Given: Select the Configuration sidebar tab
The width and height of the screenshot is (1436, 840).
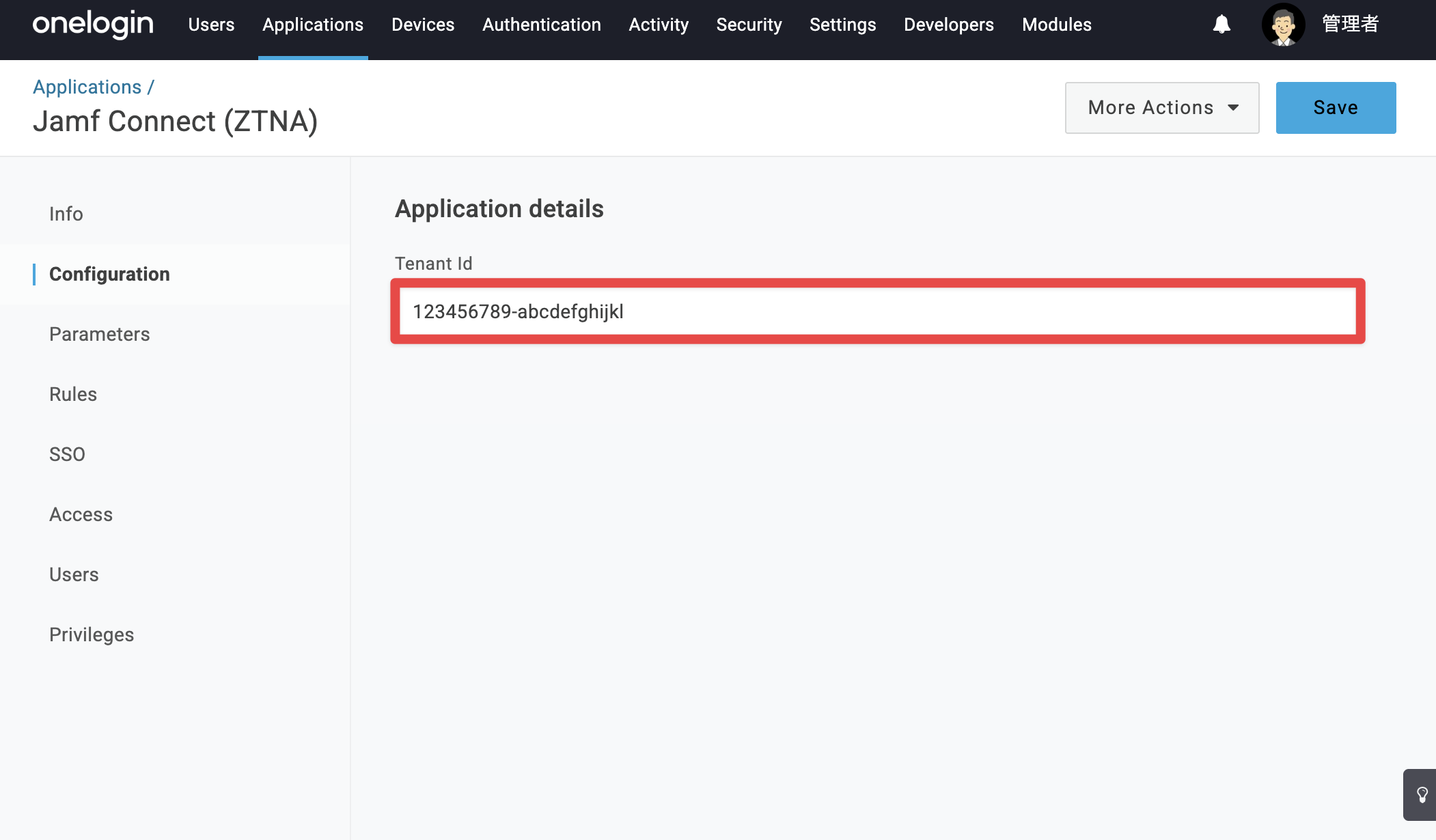Looking at the screenshot, I should coord(109,274).
